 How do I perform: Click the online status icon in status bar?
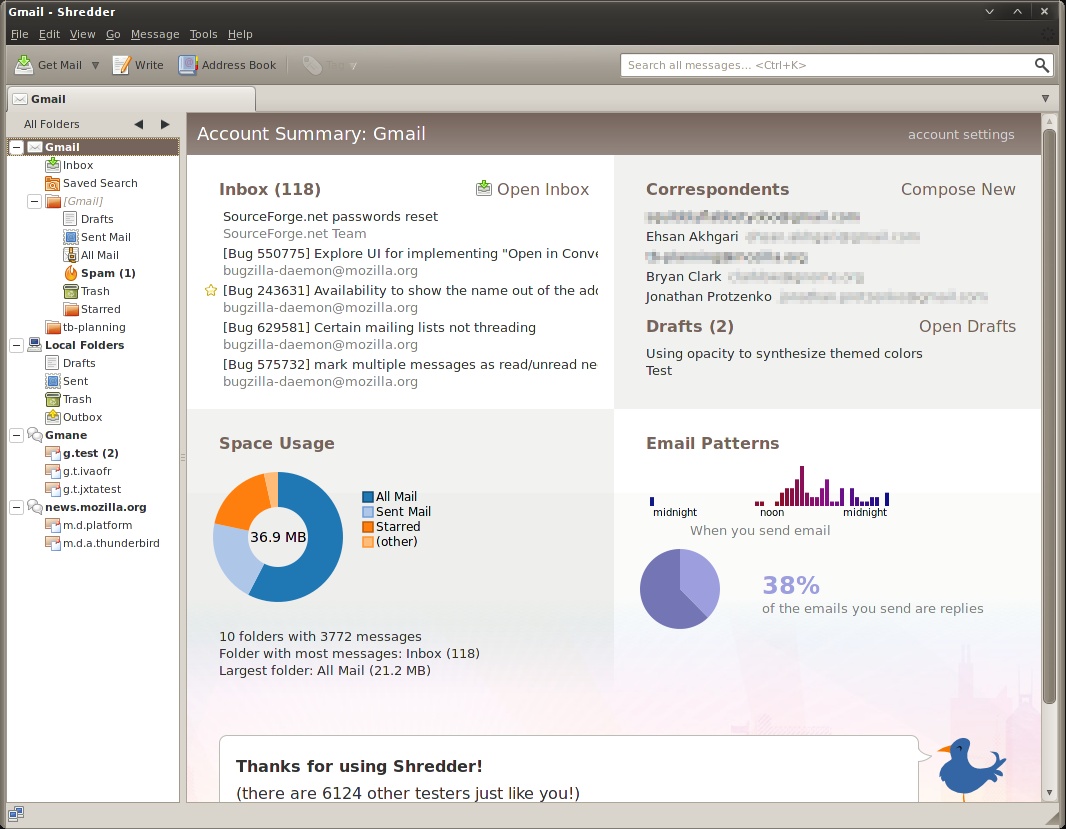(16, 813)
